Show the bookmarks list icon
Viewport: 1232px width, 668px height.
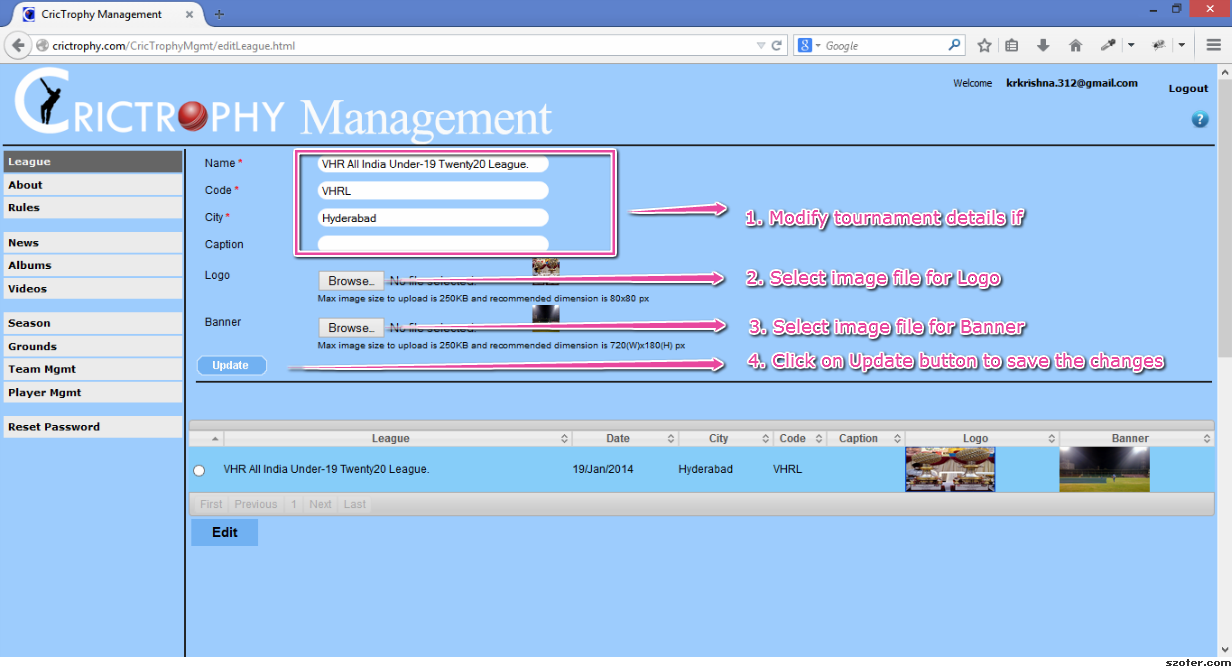click(x=1012, y=45)
